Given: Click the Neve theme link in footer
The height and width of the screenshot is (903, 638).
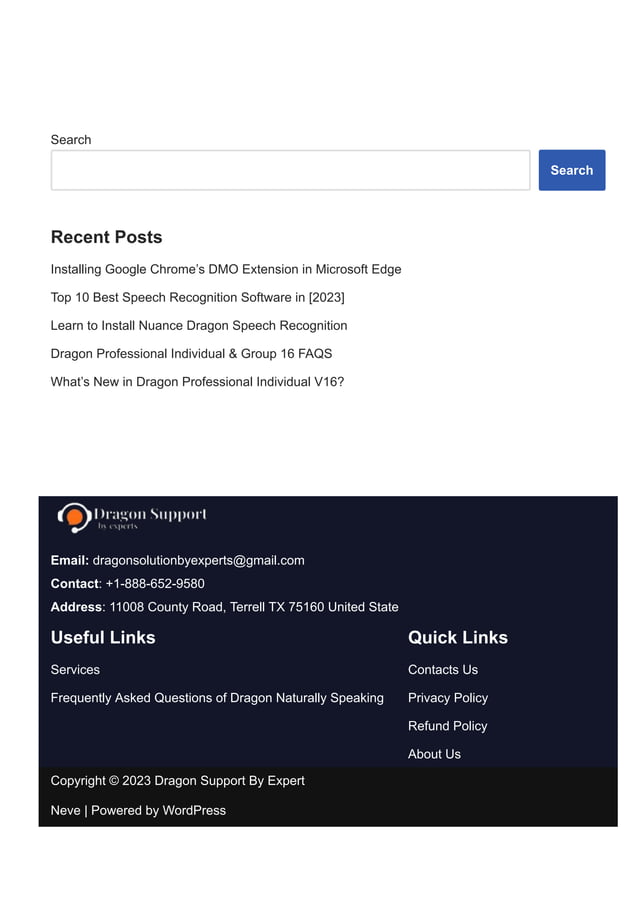Looking at the screenshot, I should tap(66, 810).
